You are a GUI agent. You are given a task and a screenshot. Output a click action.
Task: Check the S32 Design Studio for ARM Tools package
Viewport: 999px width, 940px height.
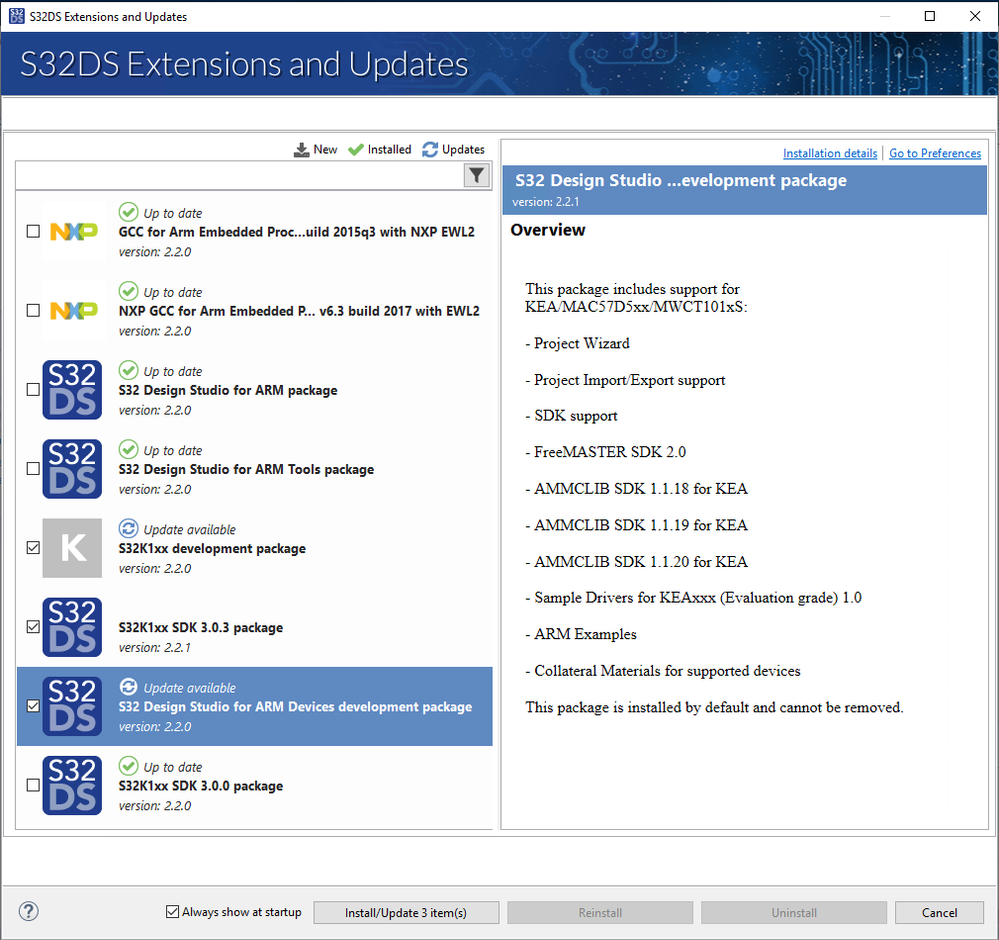(x=33, y=468)
